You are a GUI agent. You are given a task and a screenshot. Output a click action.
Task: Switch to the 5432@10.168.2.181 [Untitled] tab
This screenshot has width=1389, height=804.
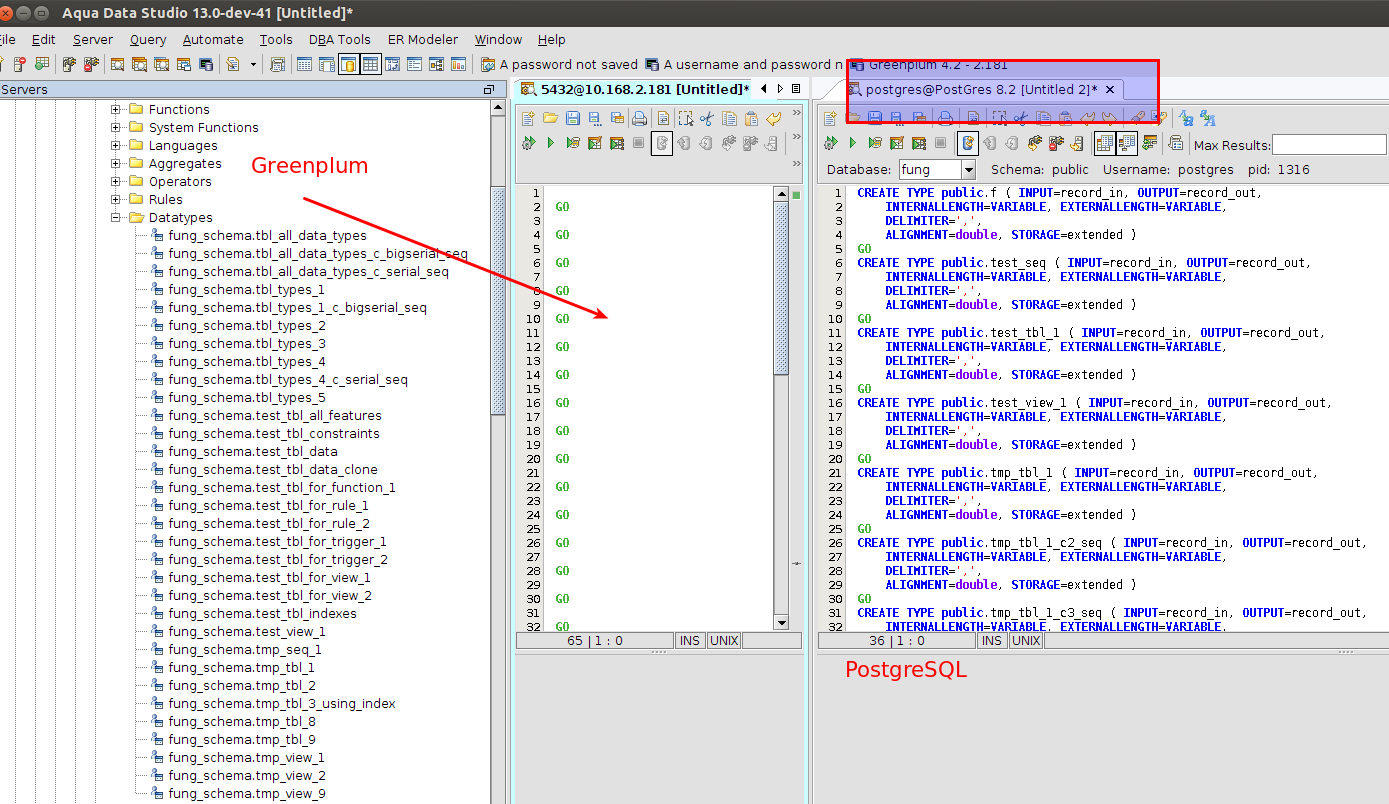pos(635,89)
